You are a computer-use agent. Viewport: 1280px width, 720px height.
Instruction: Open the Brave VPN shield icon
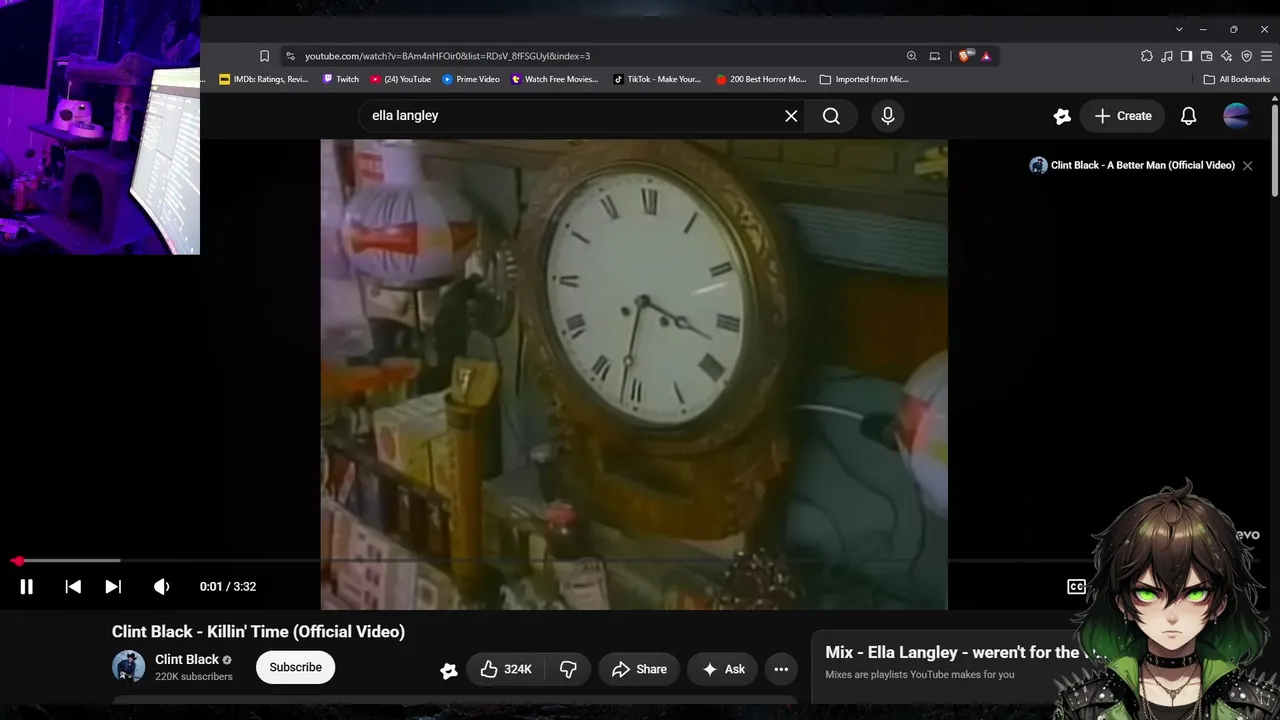(1246, 56)
